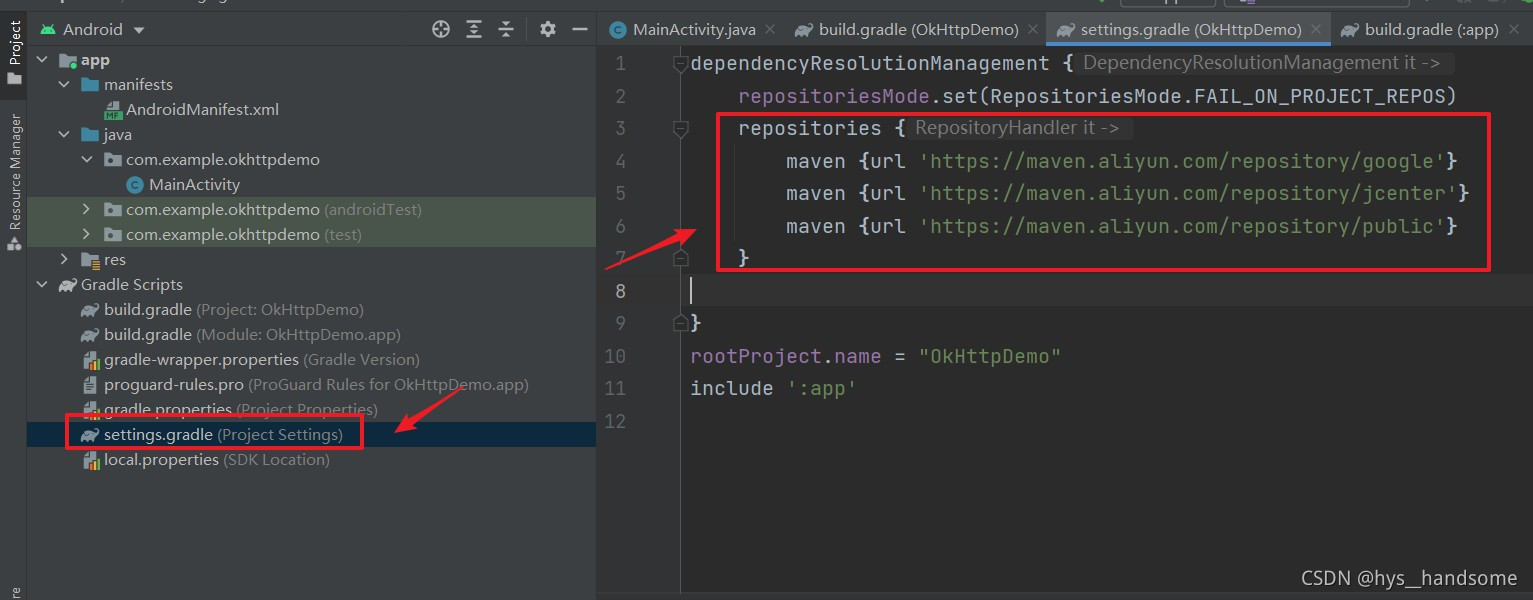The image size is (1533, 600).
Task: Collapse the app module node
Action: [42, 60]
